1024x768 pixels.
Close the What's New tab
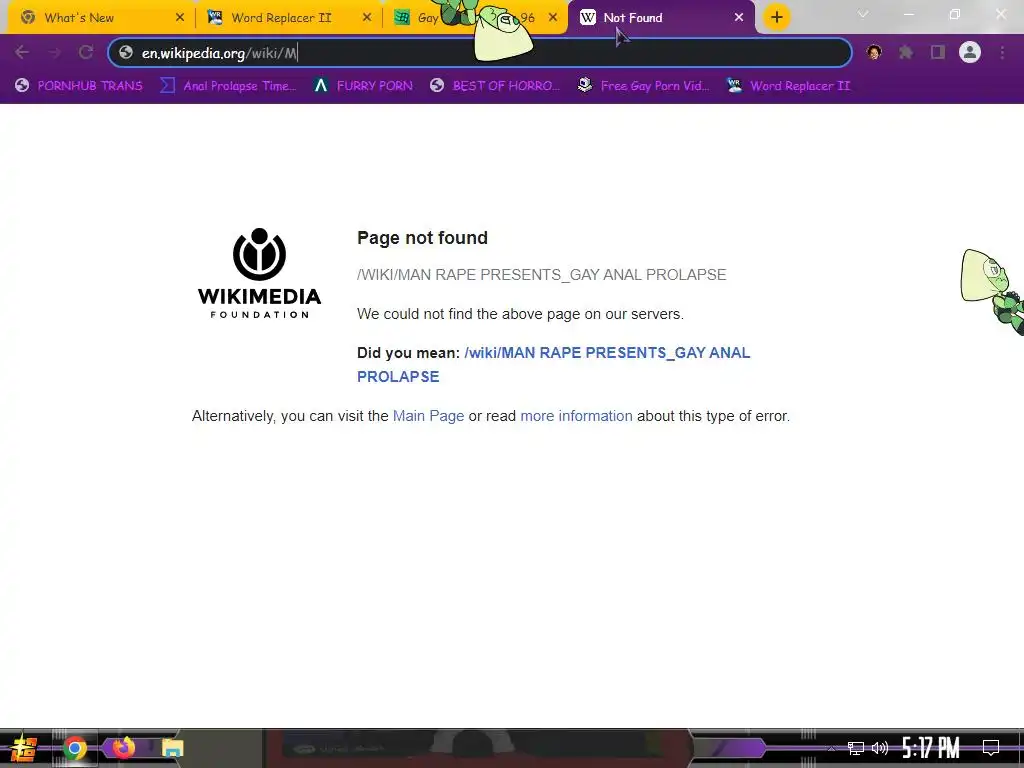click(x=180, y=18)
